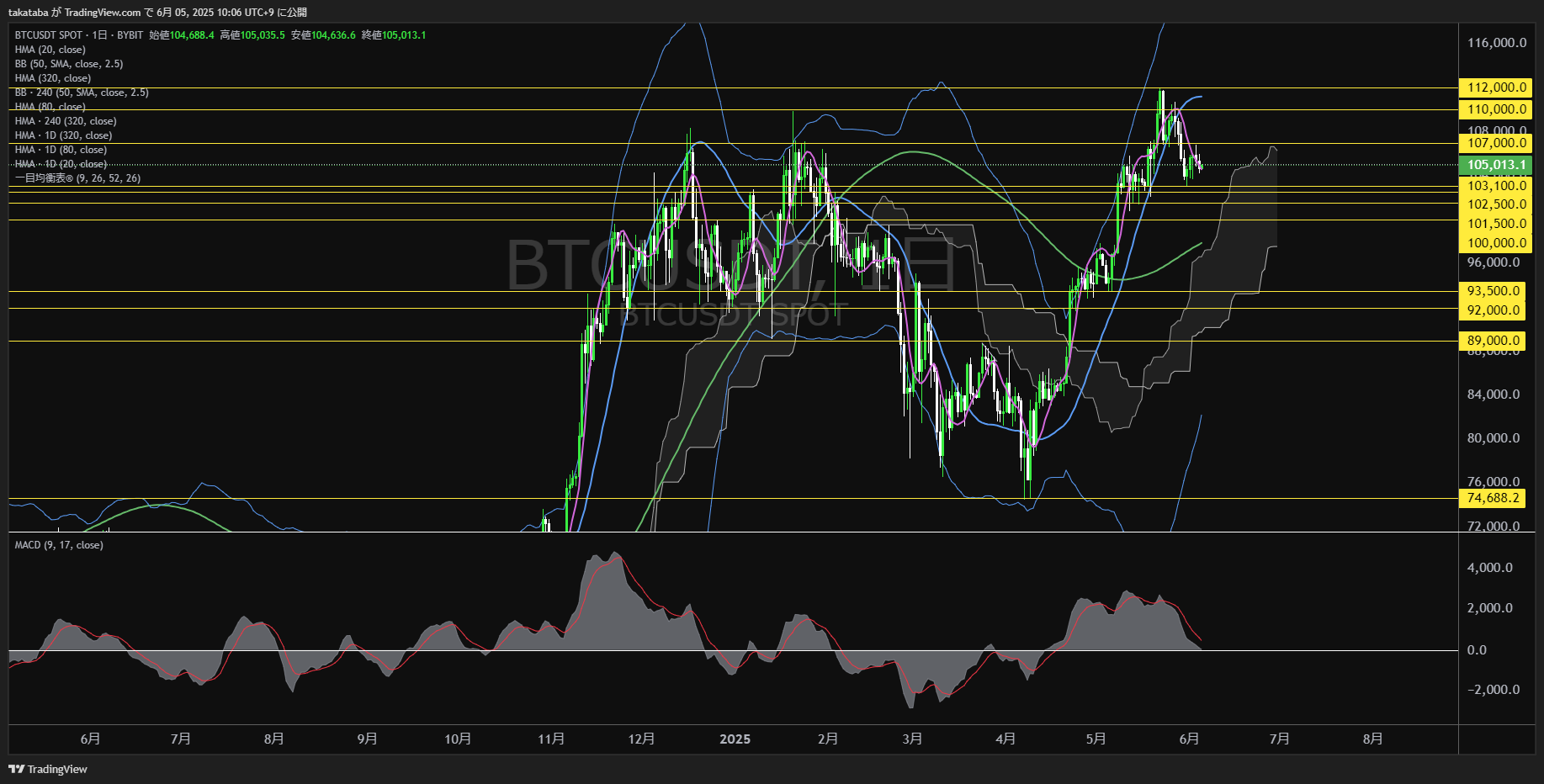Click the HMA (80, close) indicator legend

[x=50, y=107]
